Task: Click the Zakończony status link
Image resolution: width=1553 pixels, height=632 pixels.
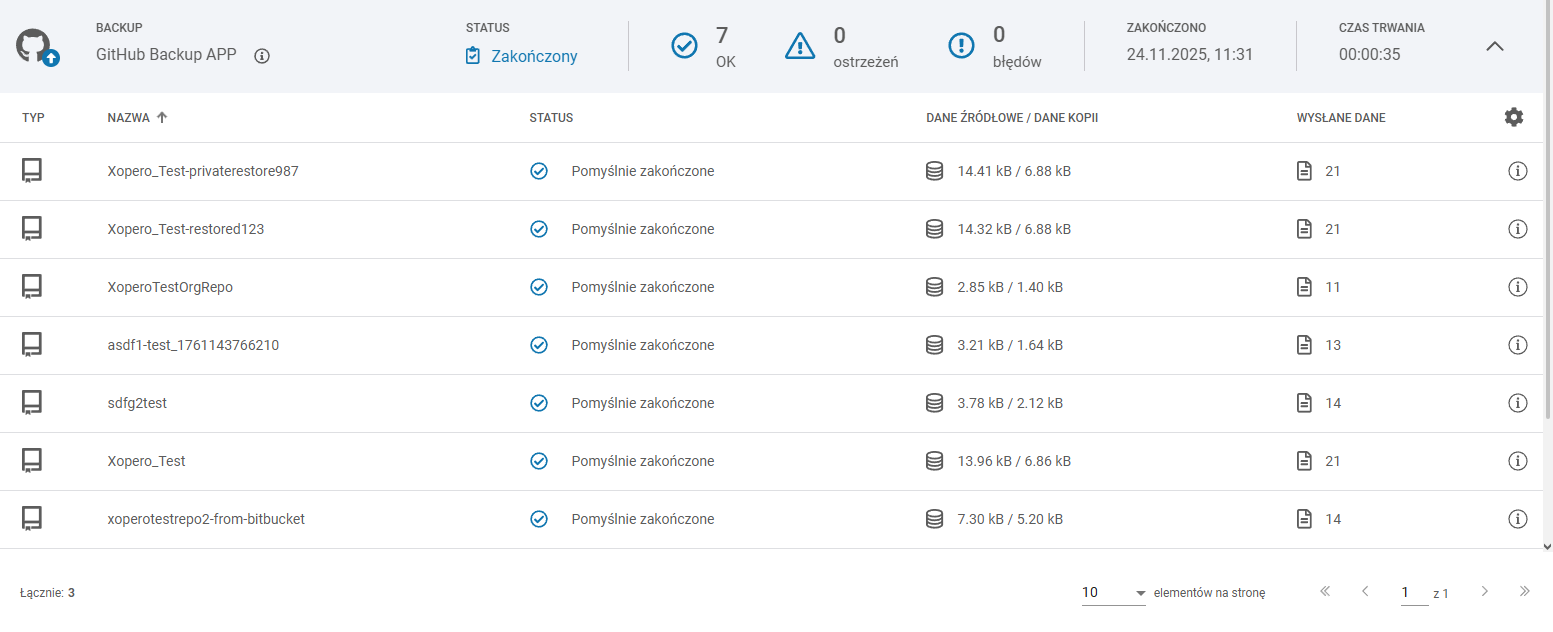Action: point(533,56)
